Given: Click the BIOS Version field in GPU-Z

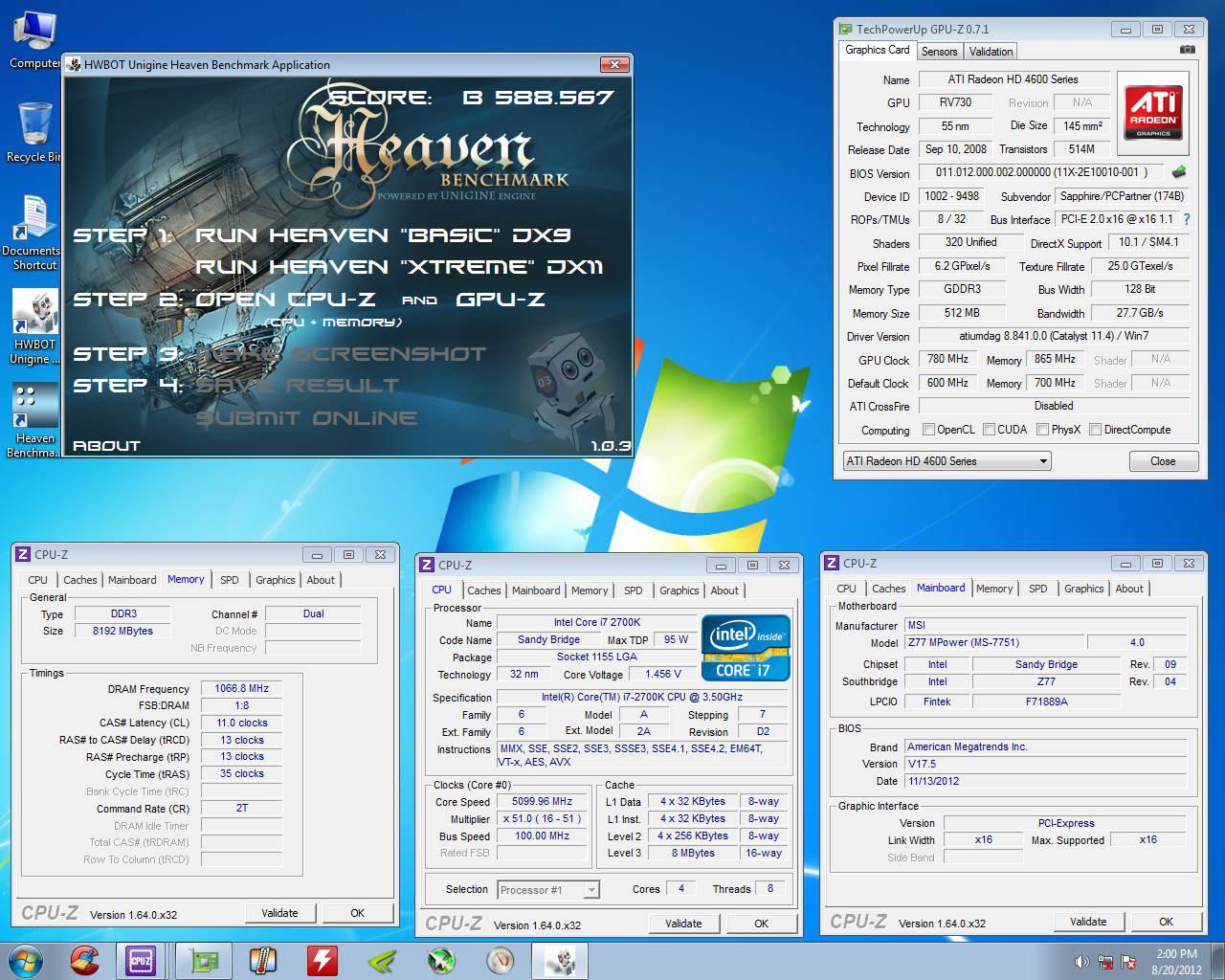Looking at the screenshot, I should pyautogui.click(x=1041, y=173).
